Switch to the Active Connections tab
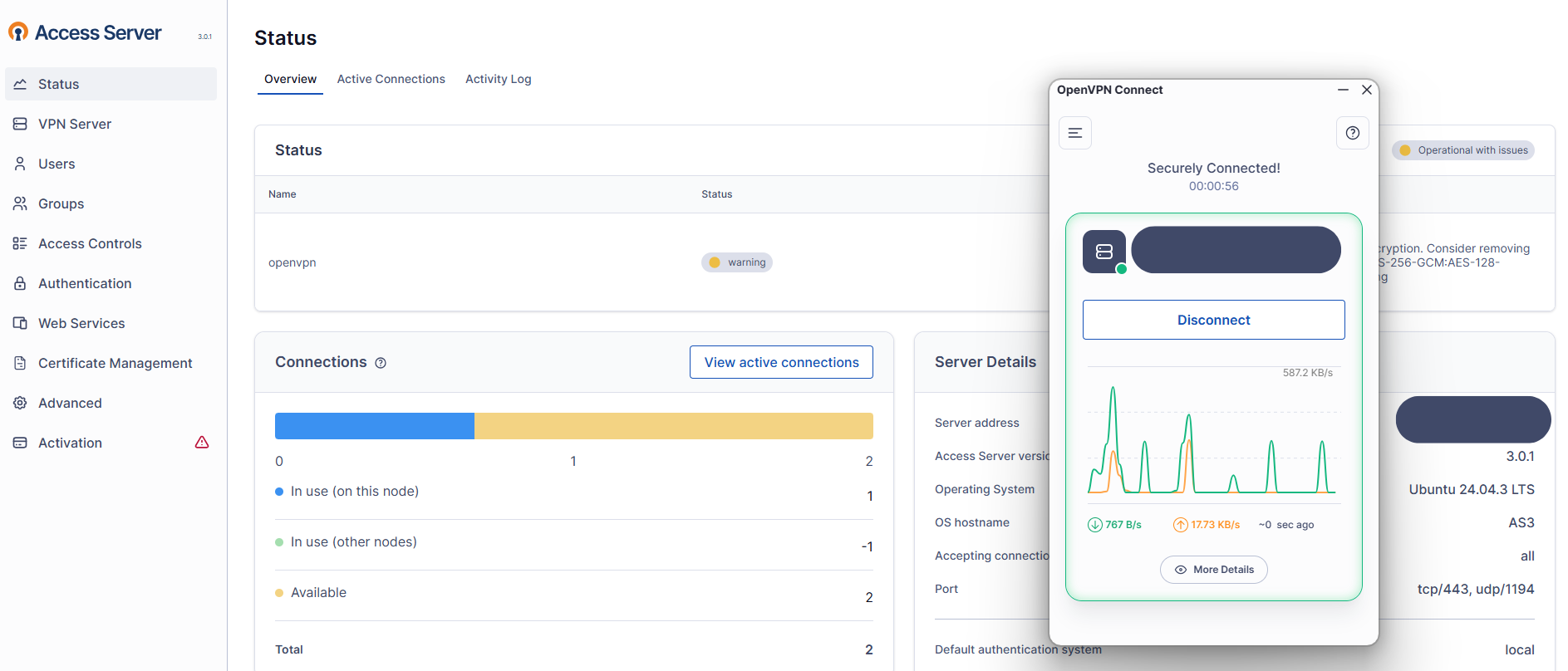1568x671 pixels. pos(391,79)
